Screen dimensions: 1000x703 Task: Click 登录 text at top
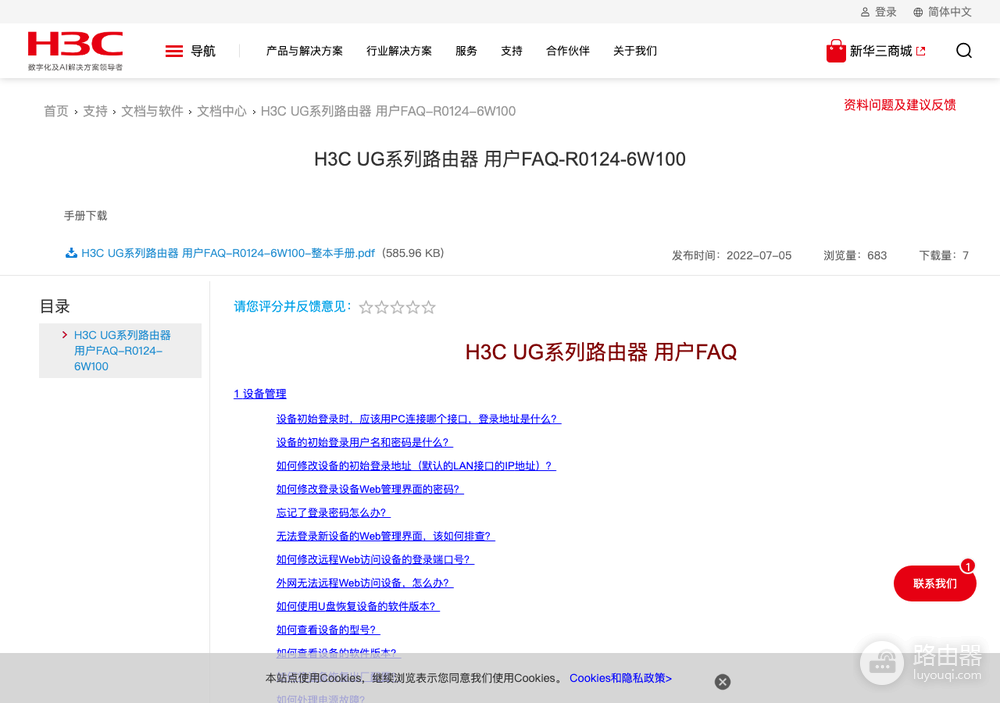coord(885,12)
